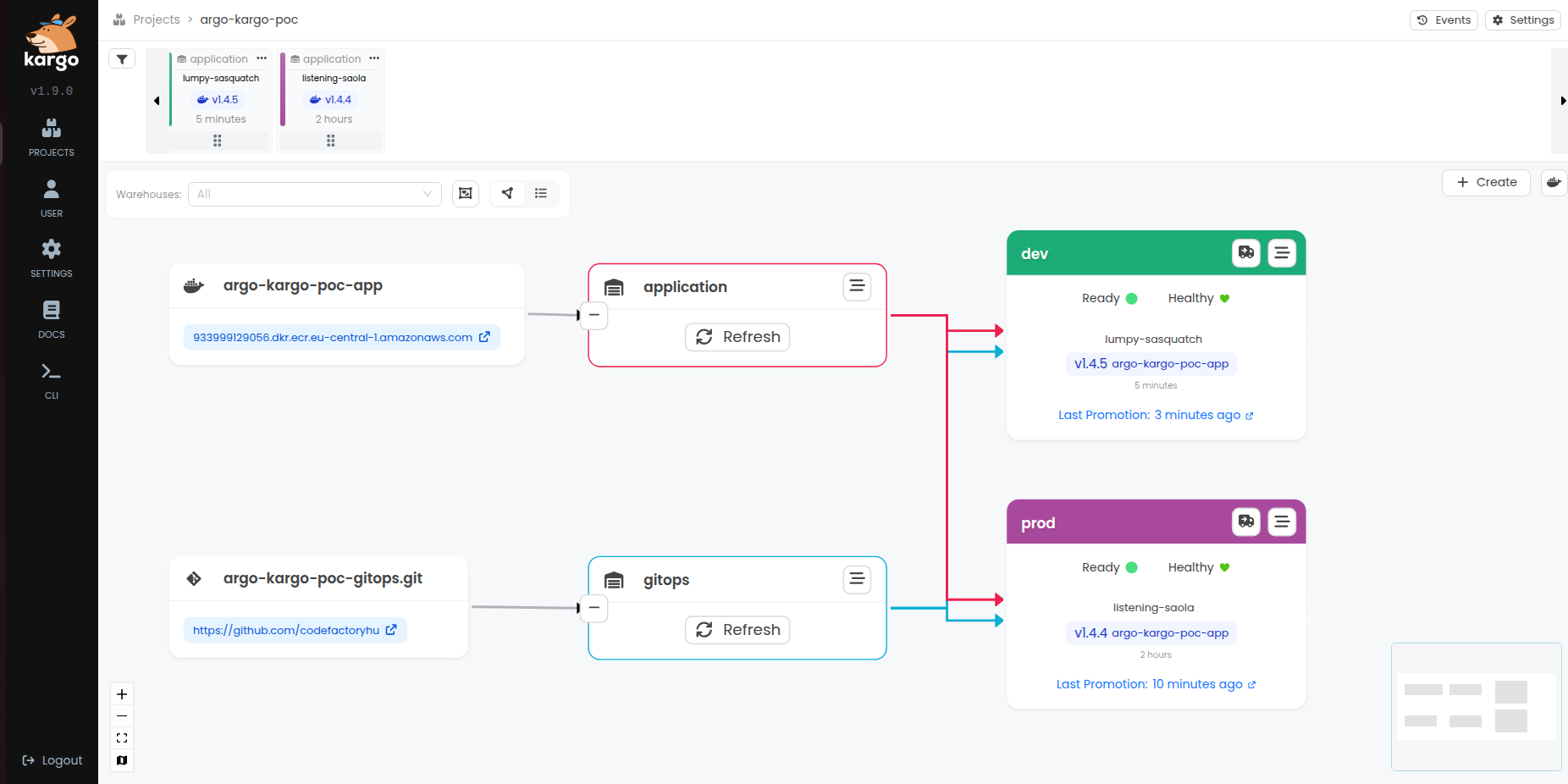This screenshot has height=784, width=1568.
Task: Open Projects from the left sidebar
Action: pyautogui.click(x=51, y=137)
